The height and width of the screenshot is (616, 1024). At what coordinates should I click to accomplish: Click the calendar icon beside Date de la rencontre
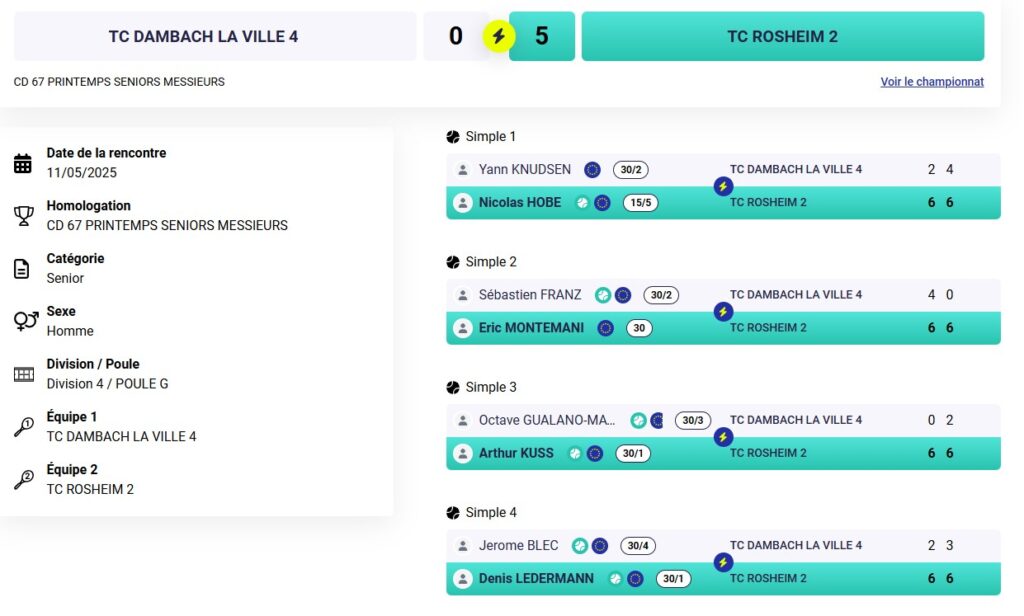(23, 163)
